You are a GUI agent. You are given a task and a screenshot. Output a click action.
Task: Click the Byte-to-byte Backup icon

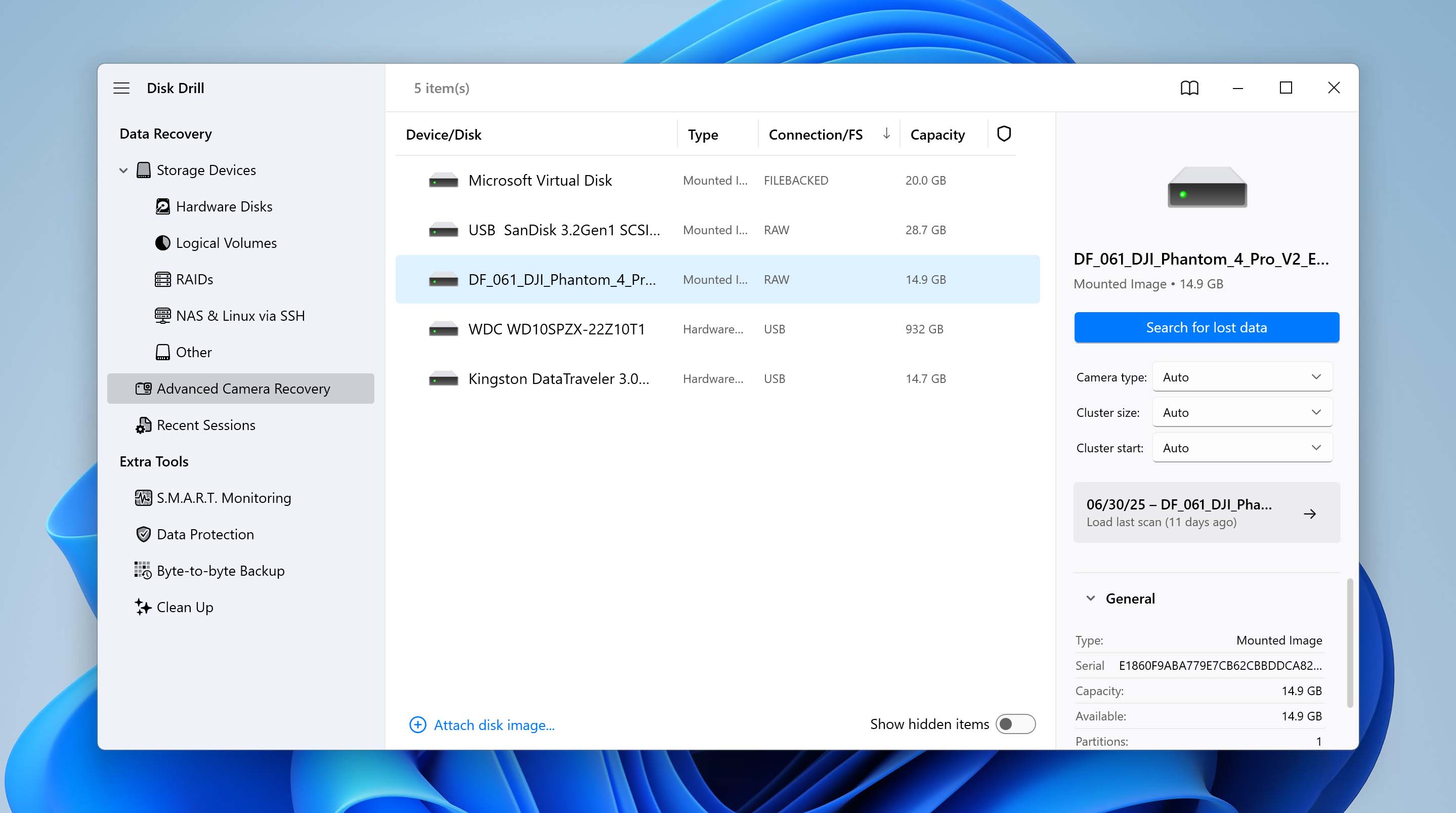point(143,571)
